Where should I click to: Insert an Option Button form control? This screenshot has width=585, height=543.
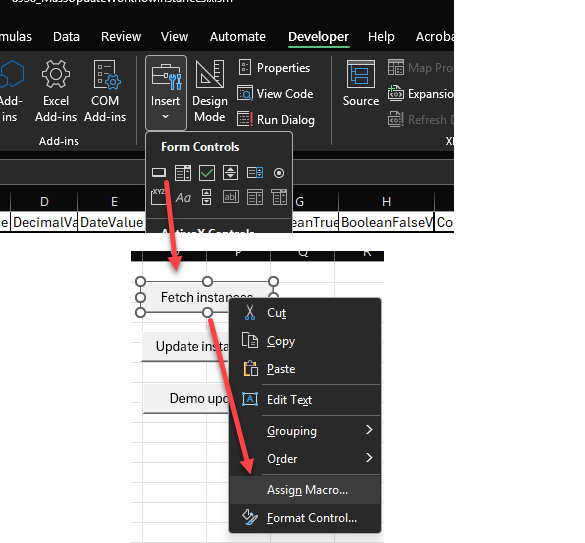pyautogui.click(x=279, y=173)
